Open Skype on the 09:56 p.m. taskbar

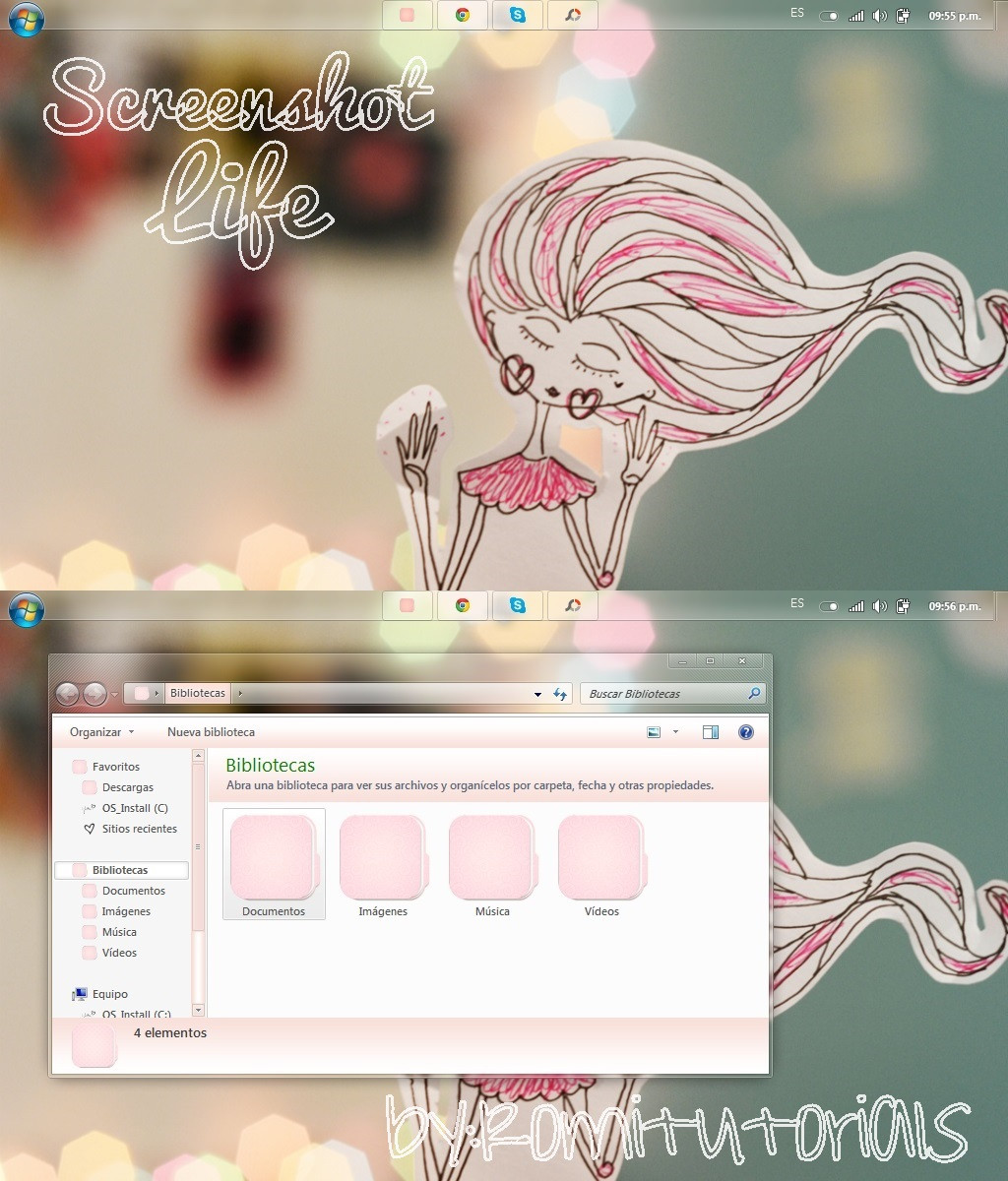coord(518,605)
